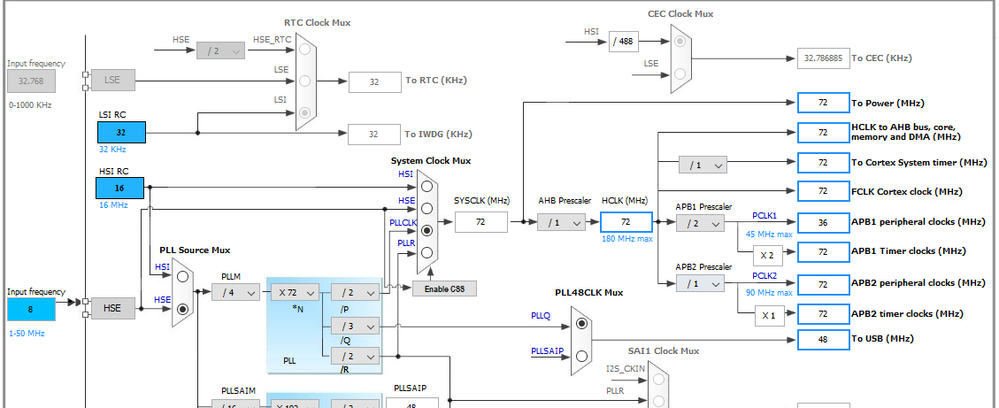Click the "PCLK2" label
999x408 pixels.
(x=765, y=275)
